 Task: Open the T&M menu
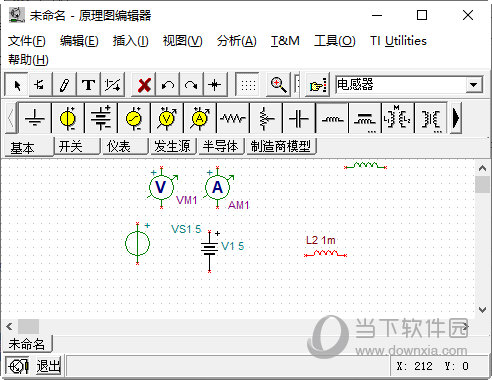(285, 41)
